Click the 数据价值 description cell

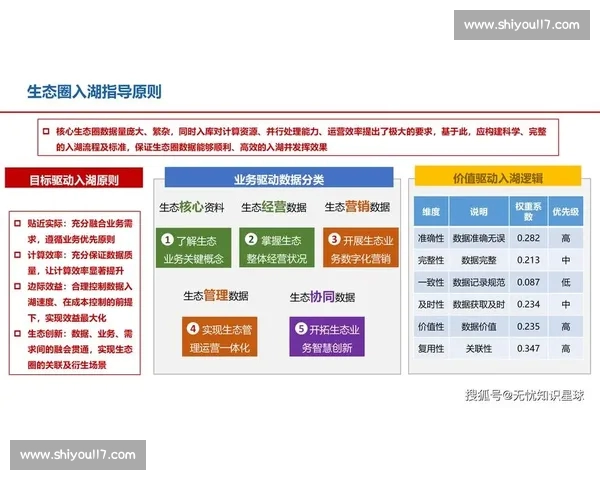[x=479, y=327]
